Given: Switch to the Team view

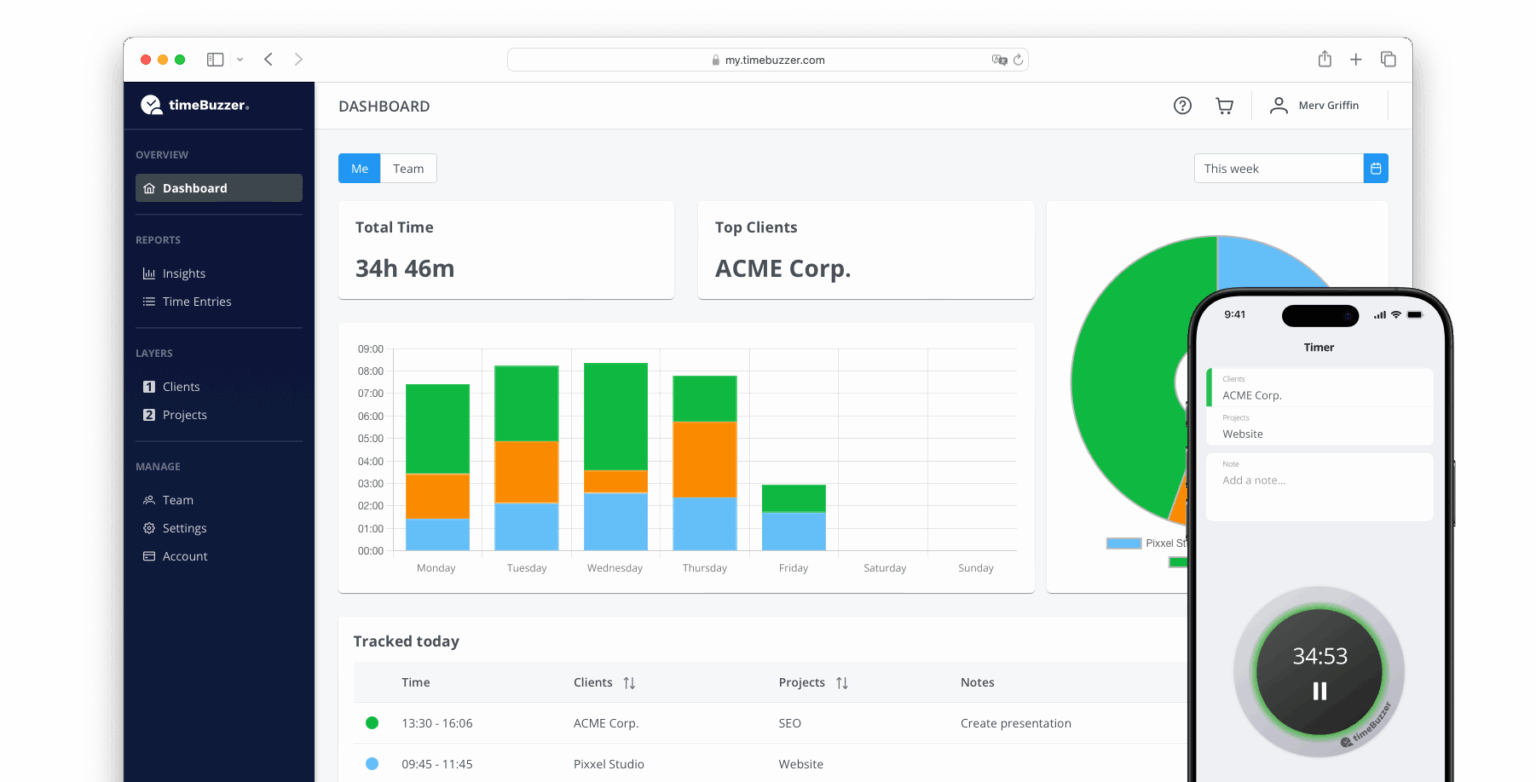Looking at the screenshot, I should [x=408, y=168].
